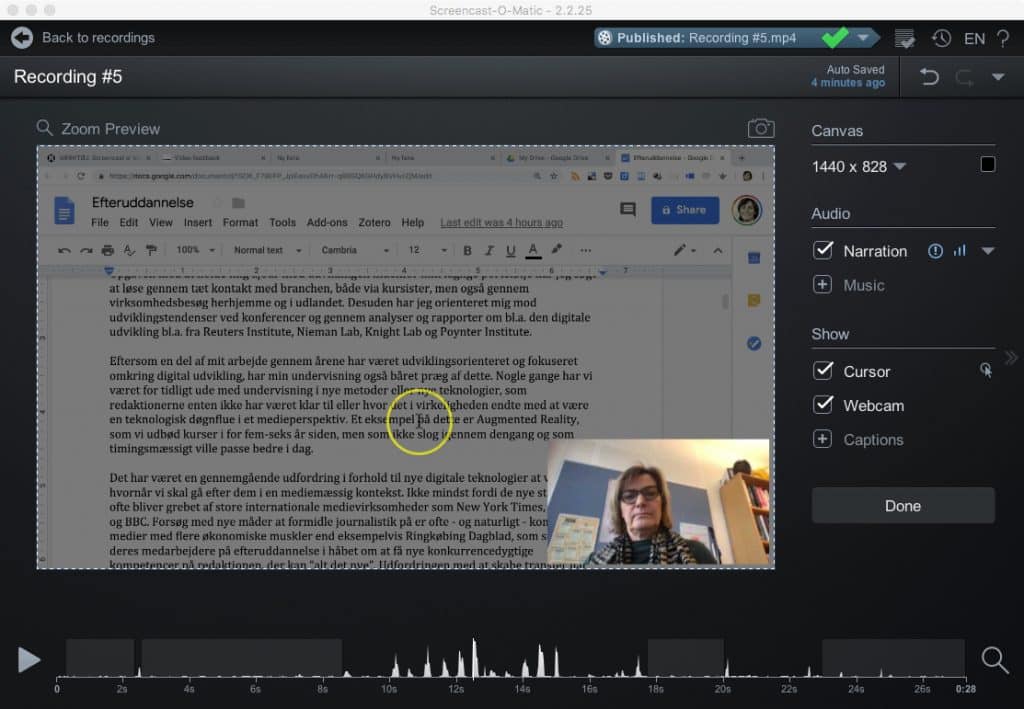Open the timeline search magnifier icon
Viewport: 1024px width, 709px height.
tap(994, 659)
